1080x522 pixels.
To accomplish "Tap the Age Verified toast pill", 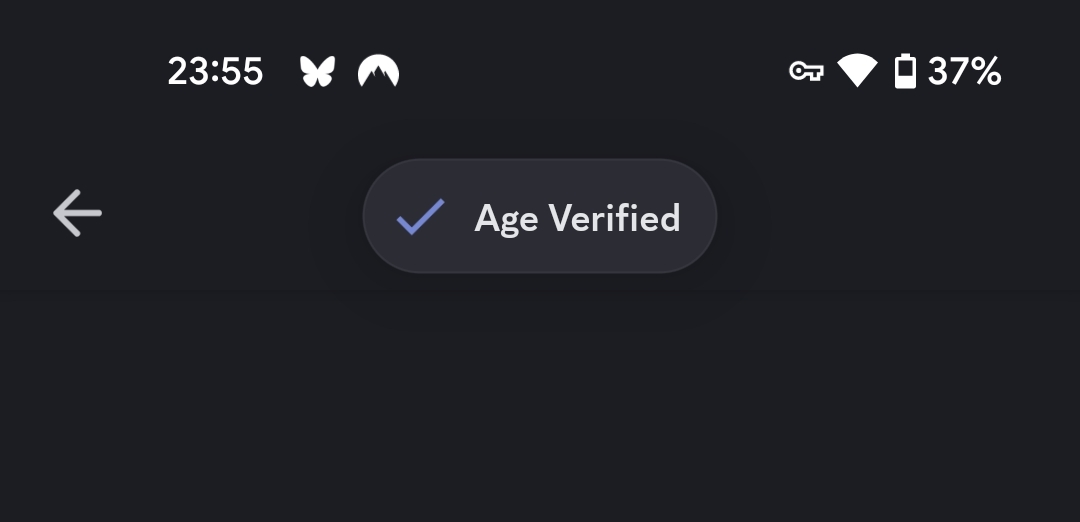I will (540, 216).
